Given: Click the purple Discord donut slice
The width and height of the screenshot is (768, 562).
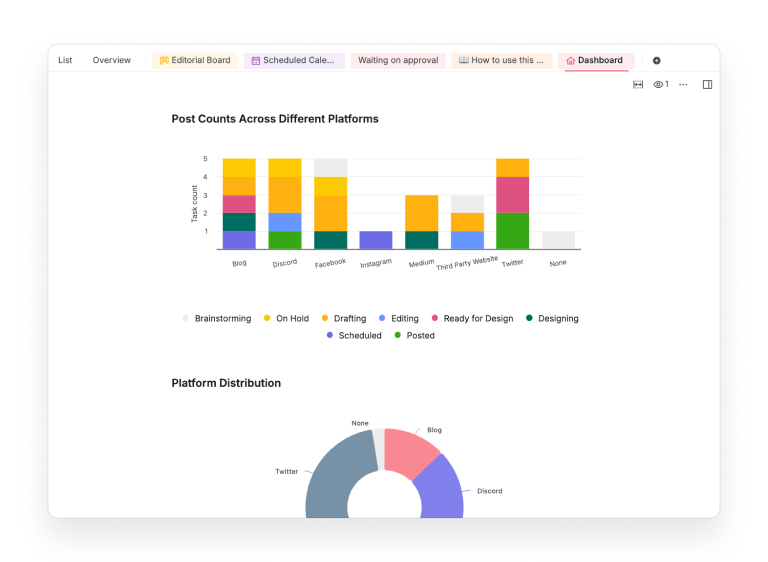Looking at the screenshot, I should pos(440,490).
